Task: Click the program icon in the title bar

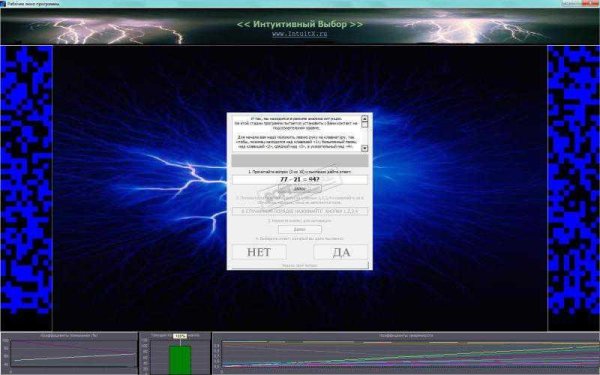Action: [x=3, y=3]
